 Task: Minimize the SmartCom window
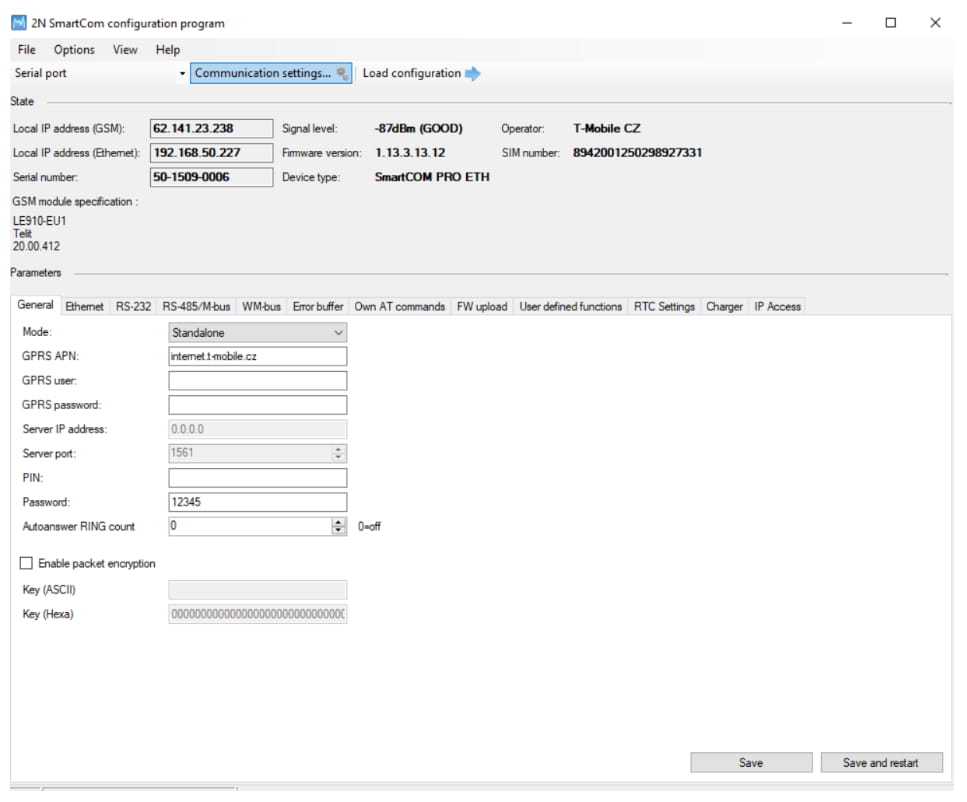(847, 23)
